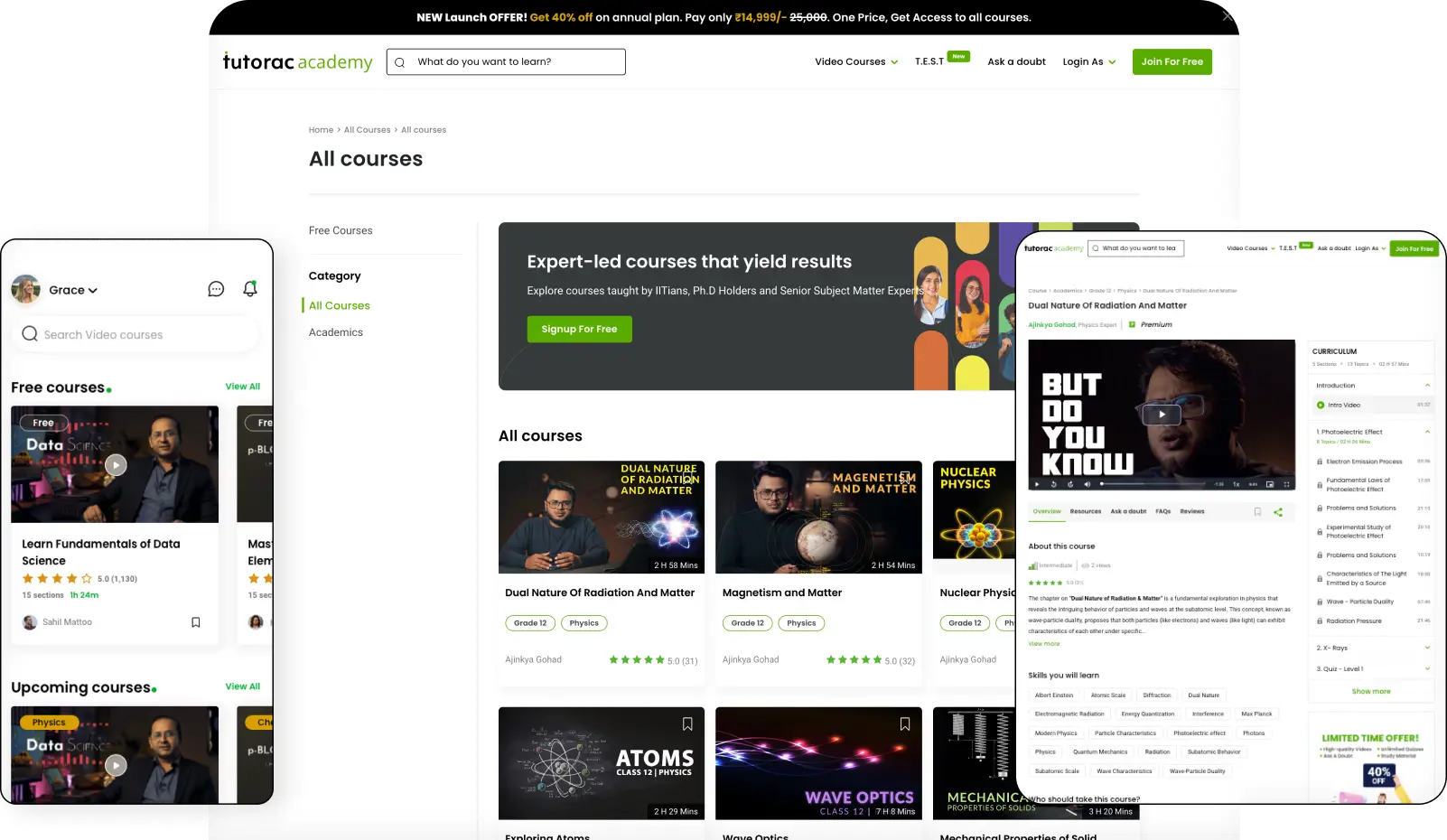Open the Login As dropdown in main header
Screen dimensions: 1447x840
click(1089, 62)
